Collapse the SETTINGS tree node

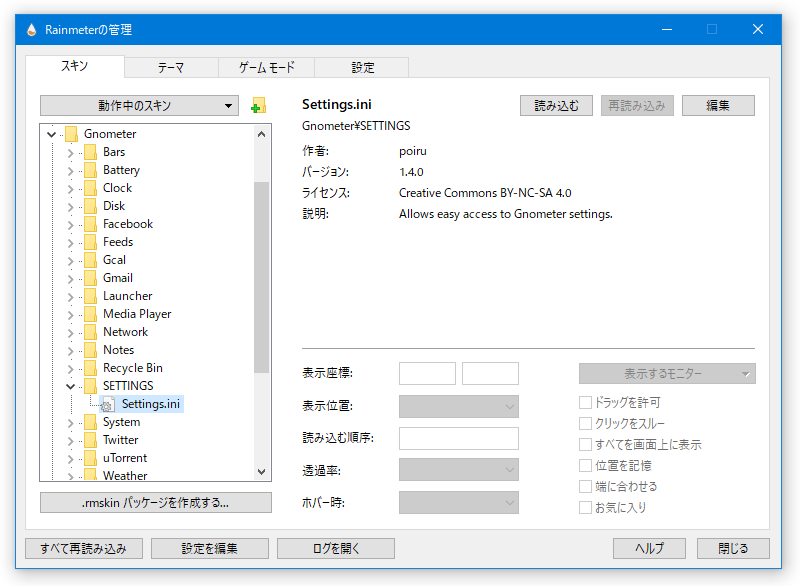(70, 387)
